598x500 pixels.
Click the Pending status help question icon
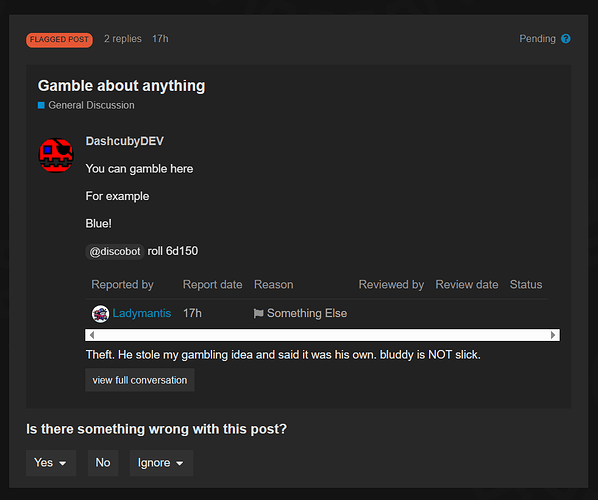click(566, 39)
